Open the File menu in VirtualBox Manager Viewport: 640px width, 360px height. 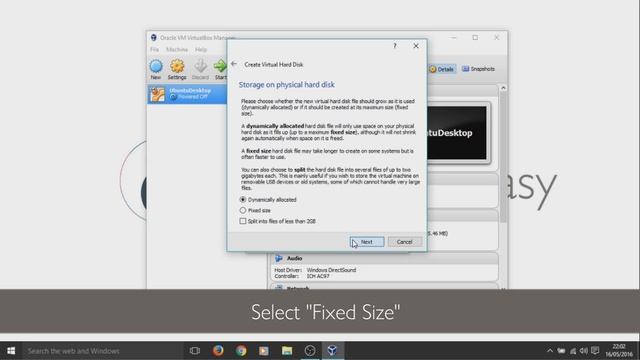(154, 49)
